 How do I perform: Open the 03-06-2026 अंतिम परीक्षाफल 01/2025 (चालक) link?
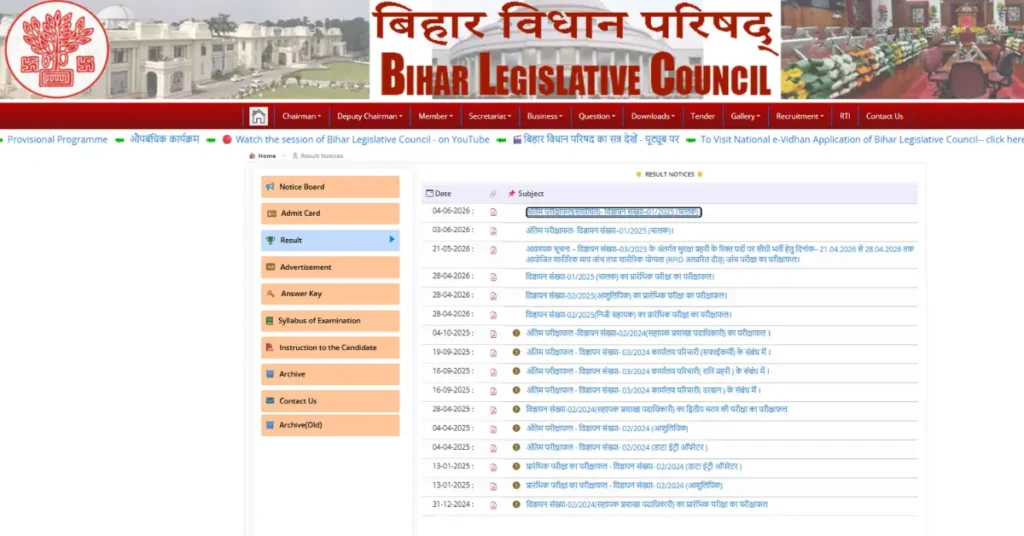tap(600, 230)
